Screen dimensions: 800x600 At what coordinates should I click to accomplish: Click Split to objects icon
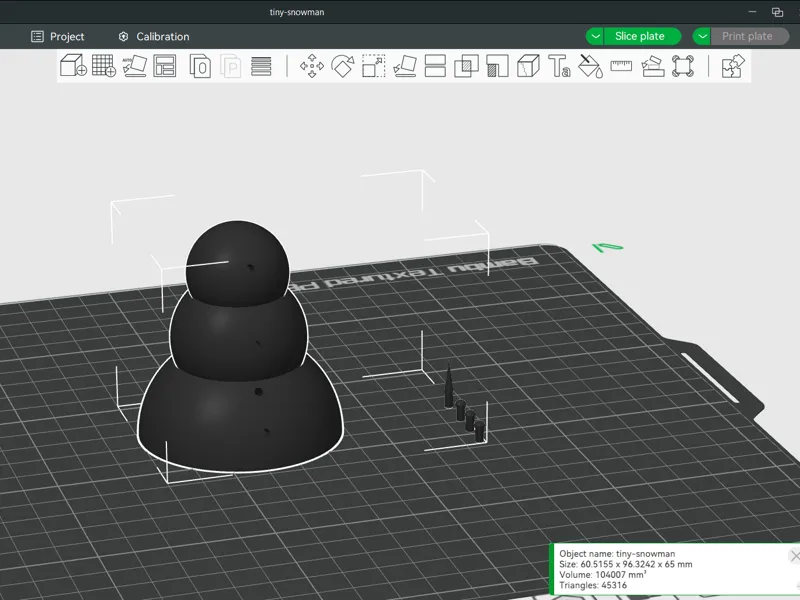tap(200, 66)
